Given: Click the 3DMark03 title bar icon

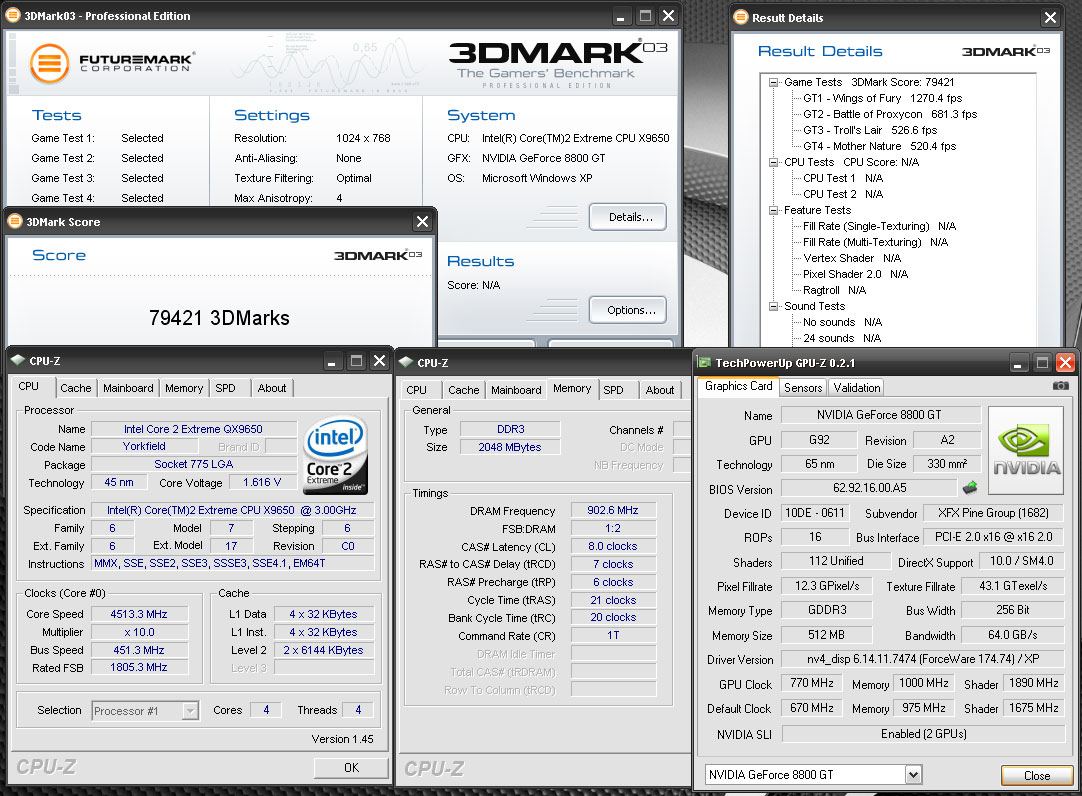Looking at the screenshot, I should coord(12,15).
